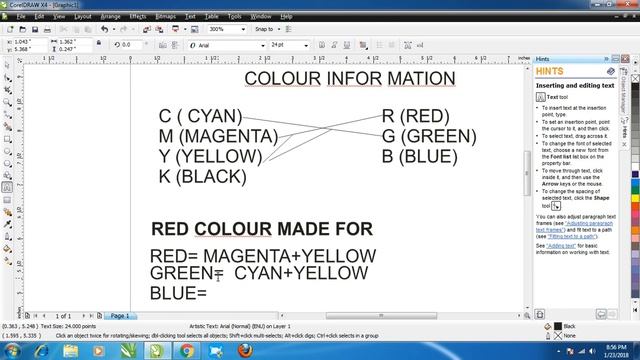Image resolution: width=640 pixels, height=360 pixels.
Task: Open the 24 pt font size dropdown
Action: [306, 46]
